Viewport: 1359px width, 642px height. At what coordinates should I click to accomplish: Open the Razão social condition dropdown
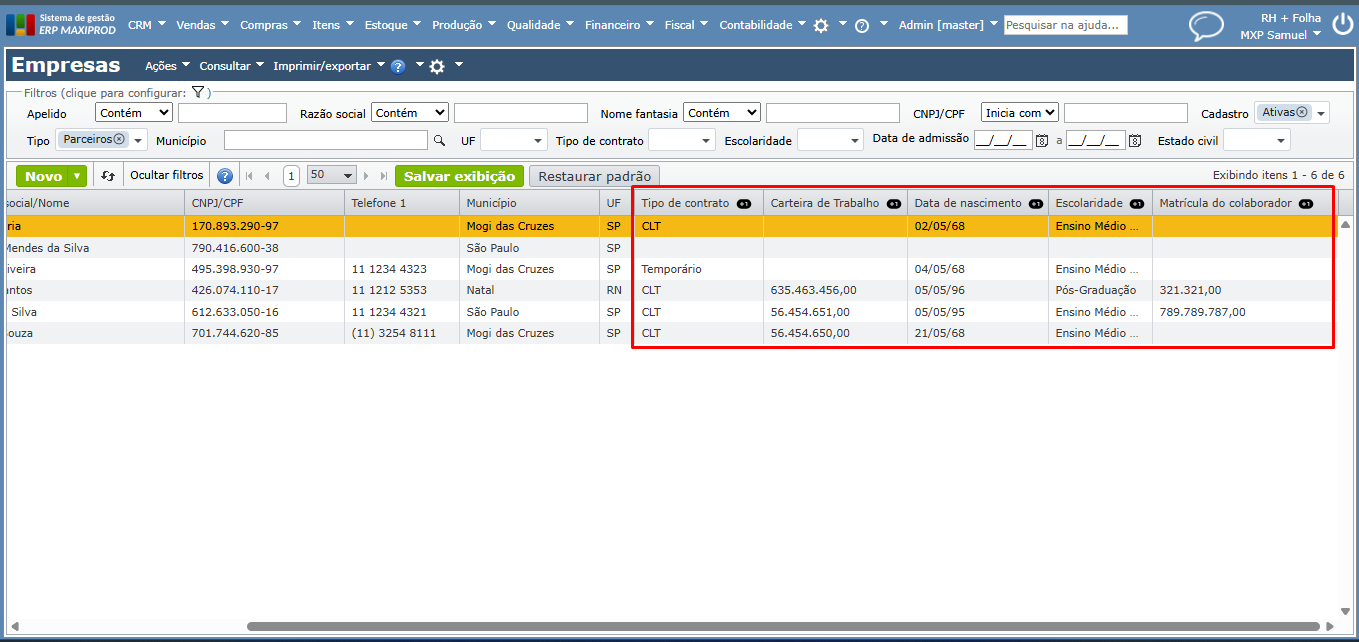tap(409, 113)
